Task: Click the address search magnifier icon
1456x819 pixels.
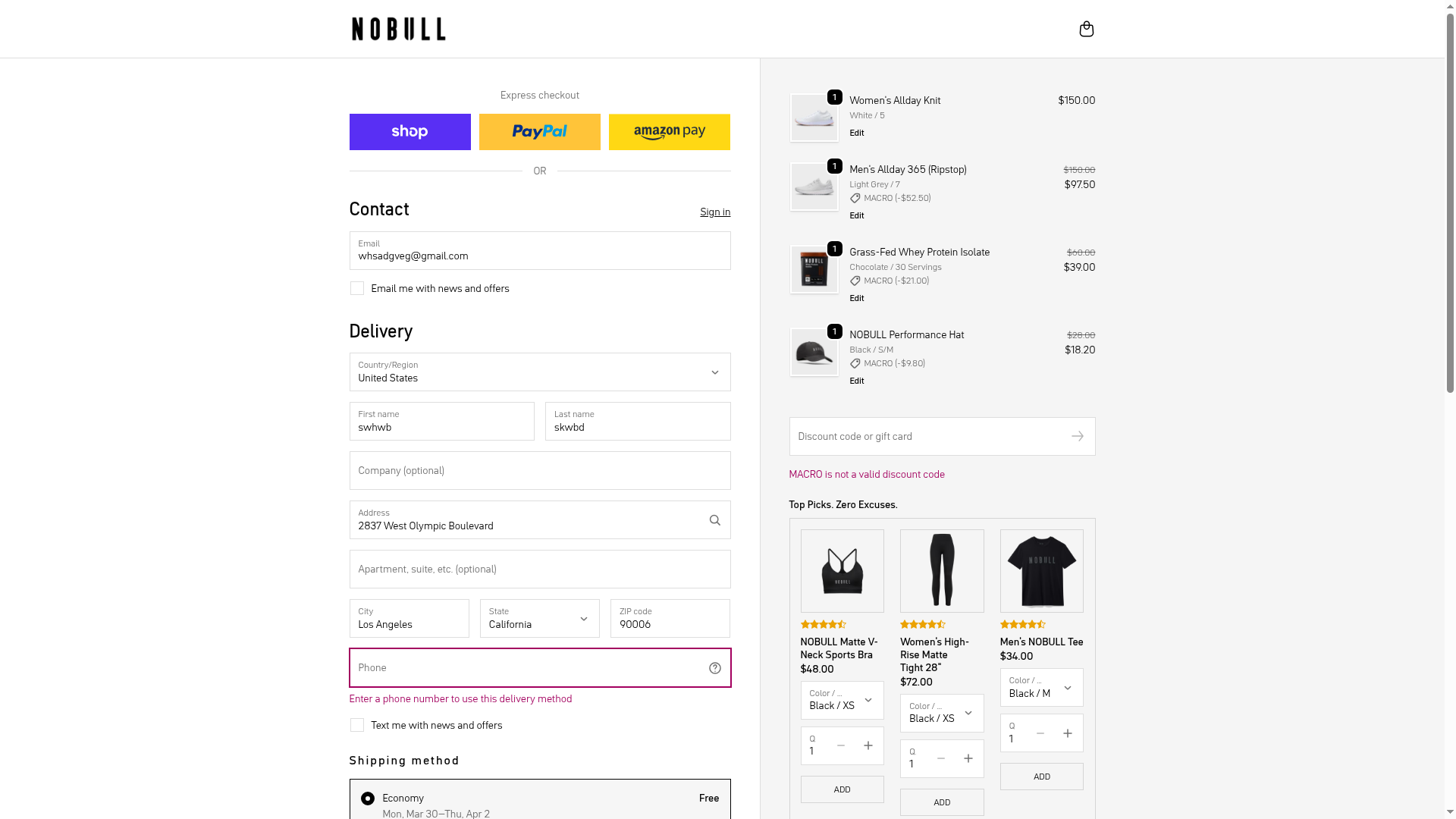Action: 714,520
